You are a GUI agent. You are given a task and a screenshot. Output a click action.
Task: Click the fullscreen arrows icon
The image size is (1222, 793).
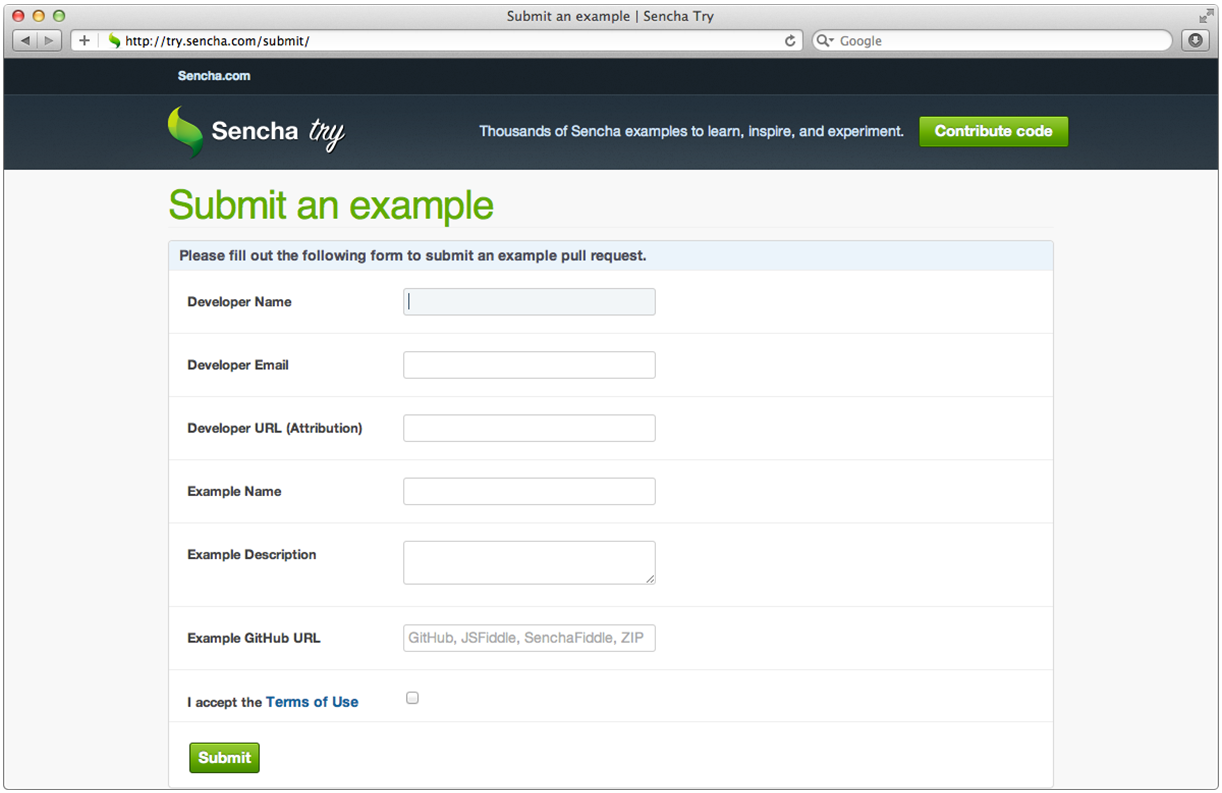pyautogui.click(x=1206, y=16)
